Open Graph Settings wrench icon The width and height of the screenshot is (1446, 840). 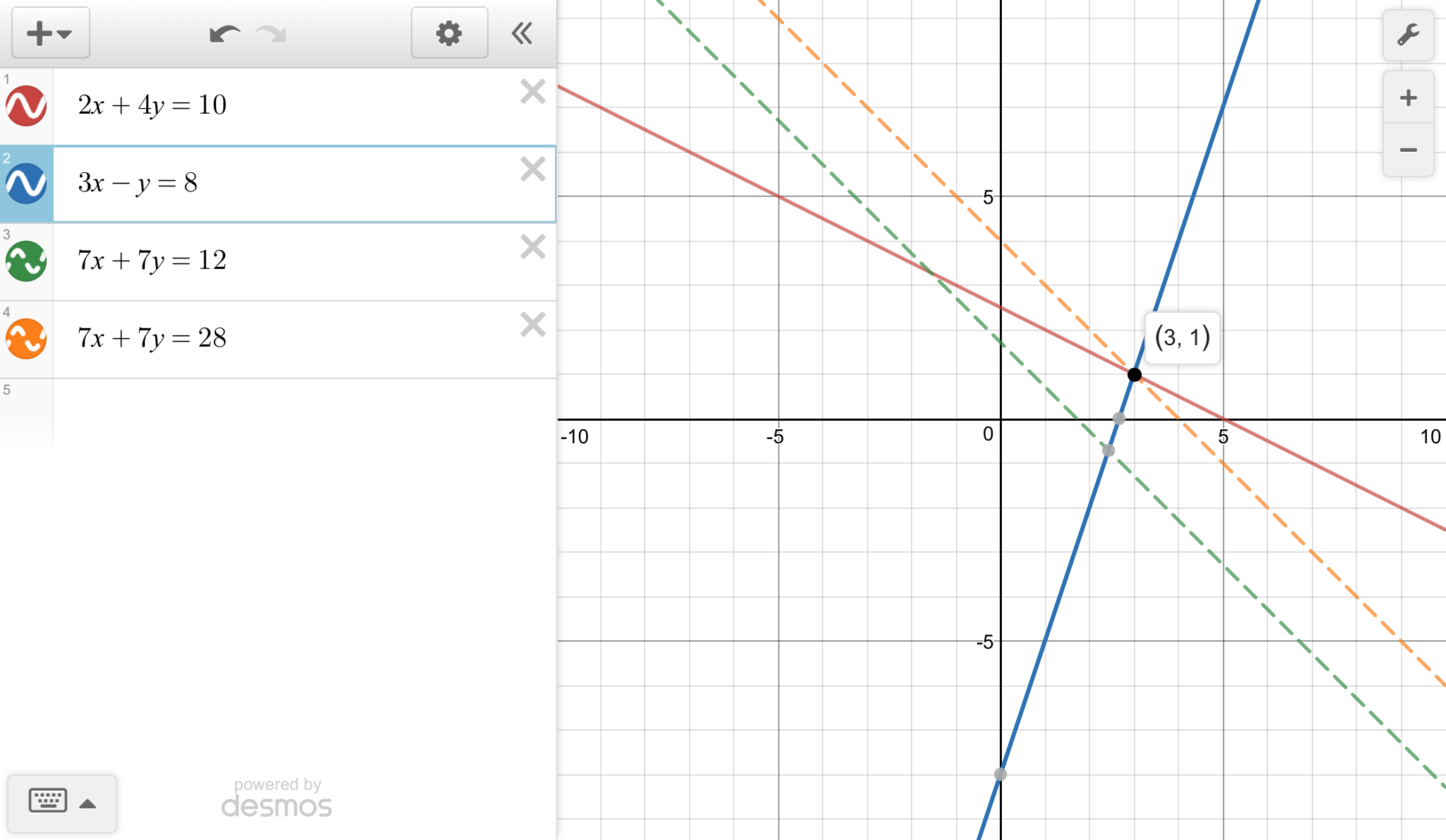tap(1408, 35)
